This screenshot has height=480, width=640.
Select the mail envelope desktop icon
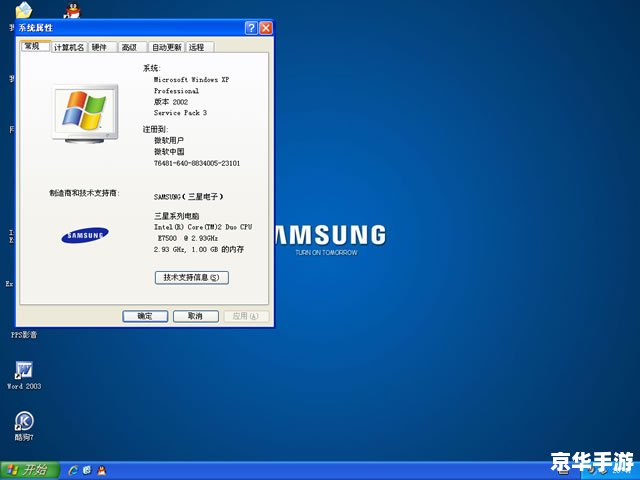[x=24, y=10]
